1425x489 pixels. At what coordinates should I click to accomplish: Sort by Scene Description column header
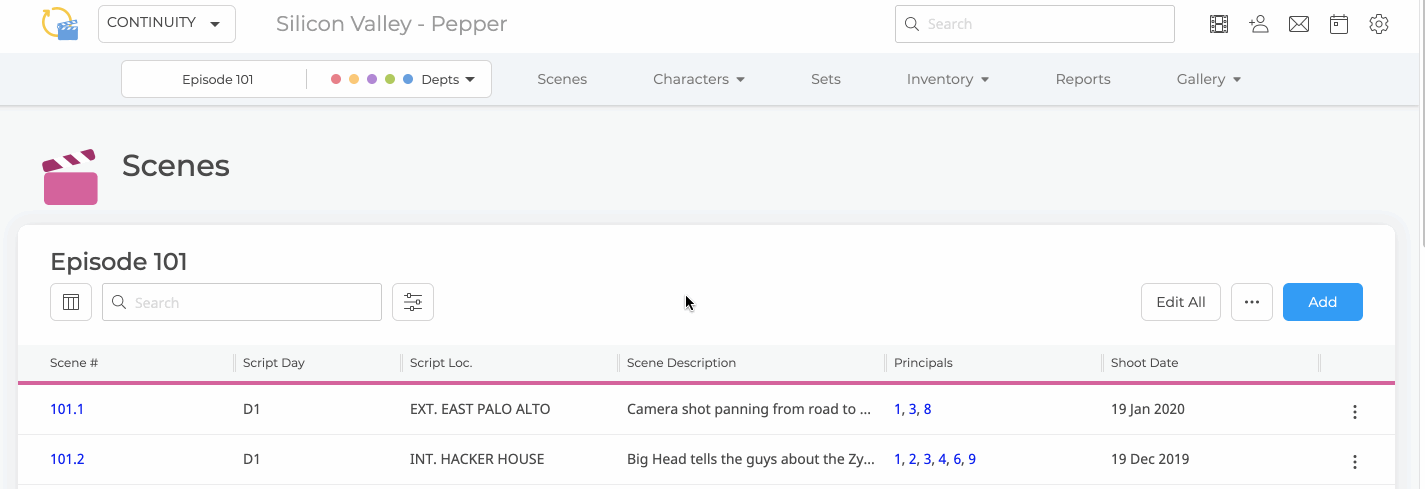[x=681, y=363]
